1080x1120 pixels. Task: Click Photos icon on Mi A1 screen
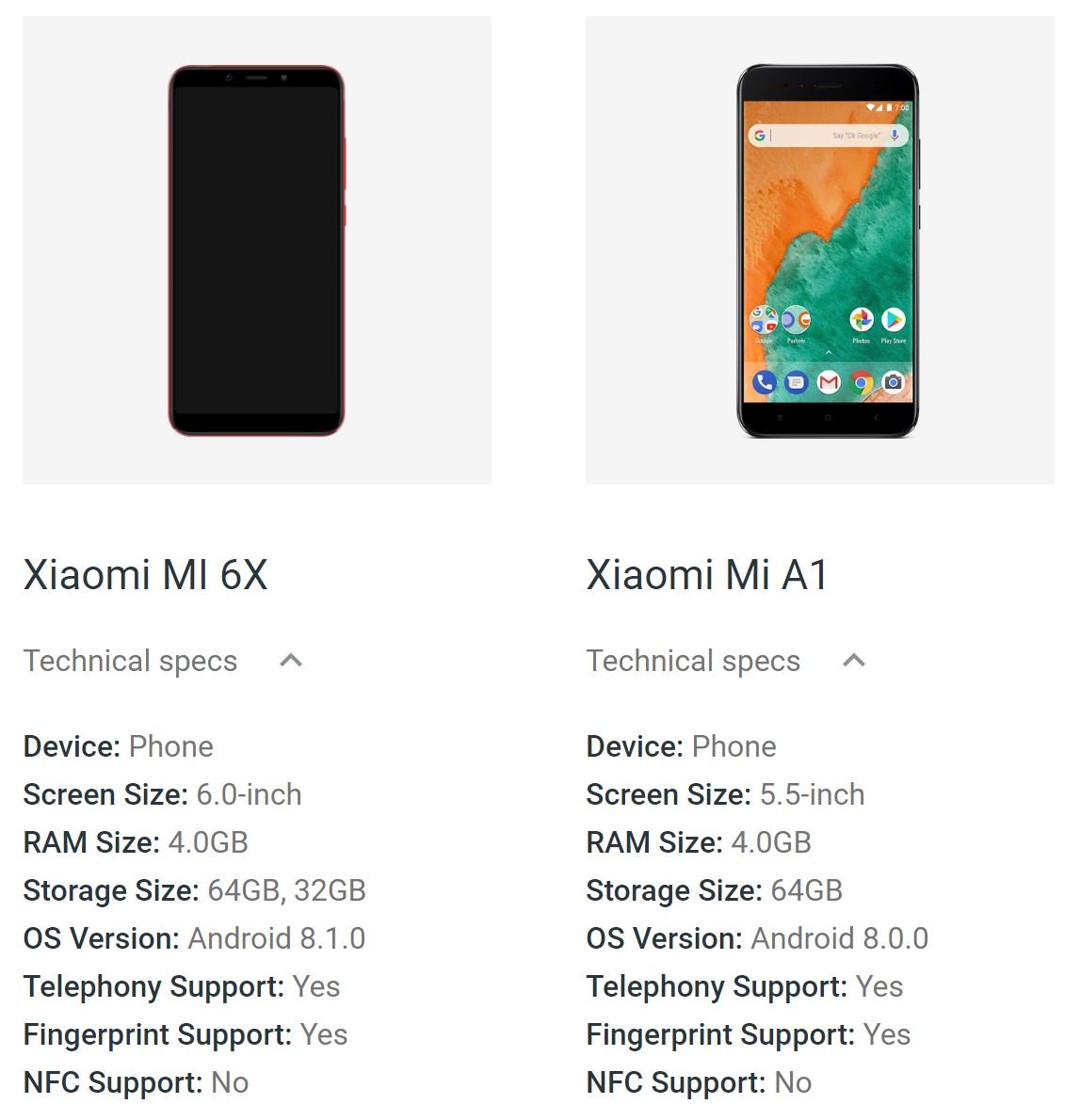pyautogui.click(x=862, y=320)
